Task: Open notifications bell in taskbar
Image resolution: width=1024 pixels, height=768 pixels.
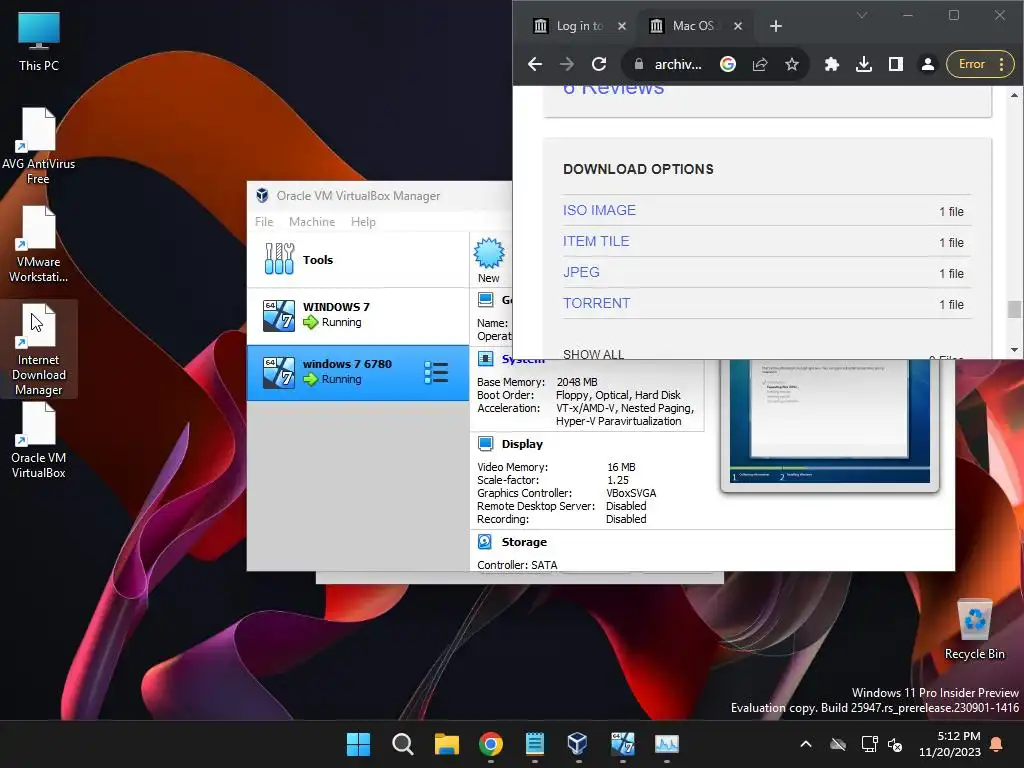Action: (997, 744)
